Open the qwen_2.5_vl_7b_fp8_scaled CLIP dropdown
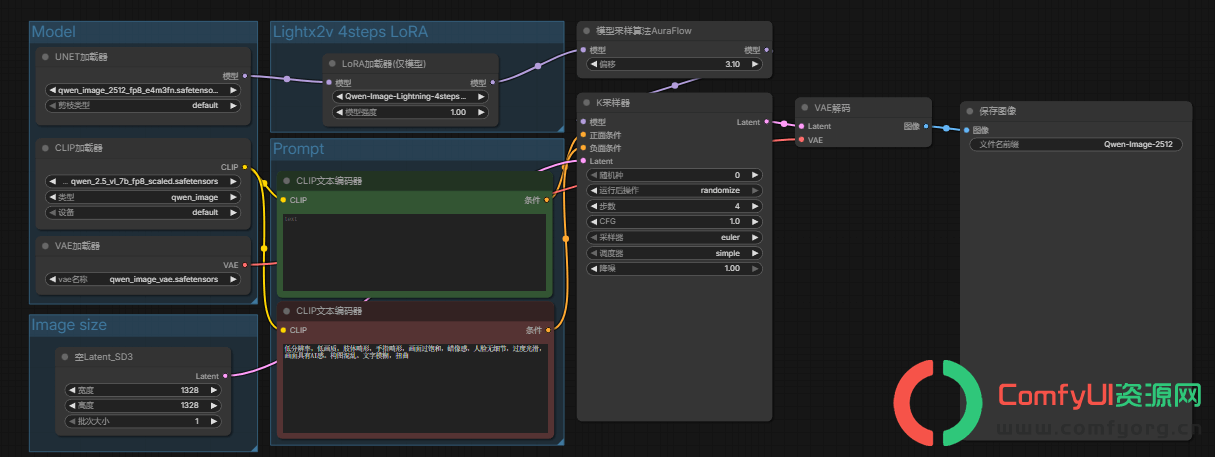Screen dimensions: 1215x457 144,182
